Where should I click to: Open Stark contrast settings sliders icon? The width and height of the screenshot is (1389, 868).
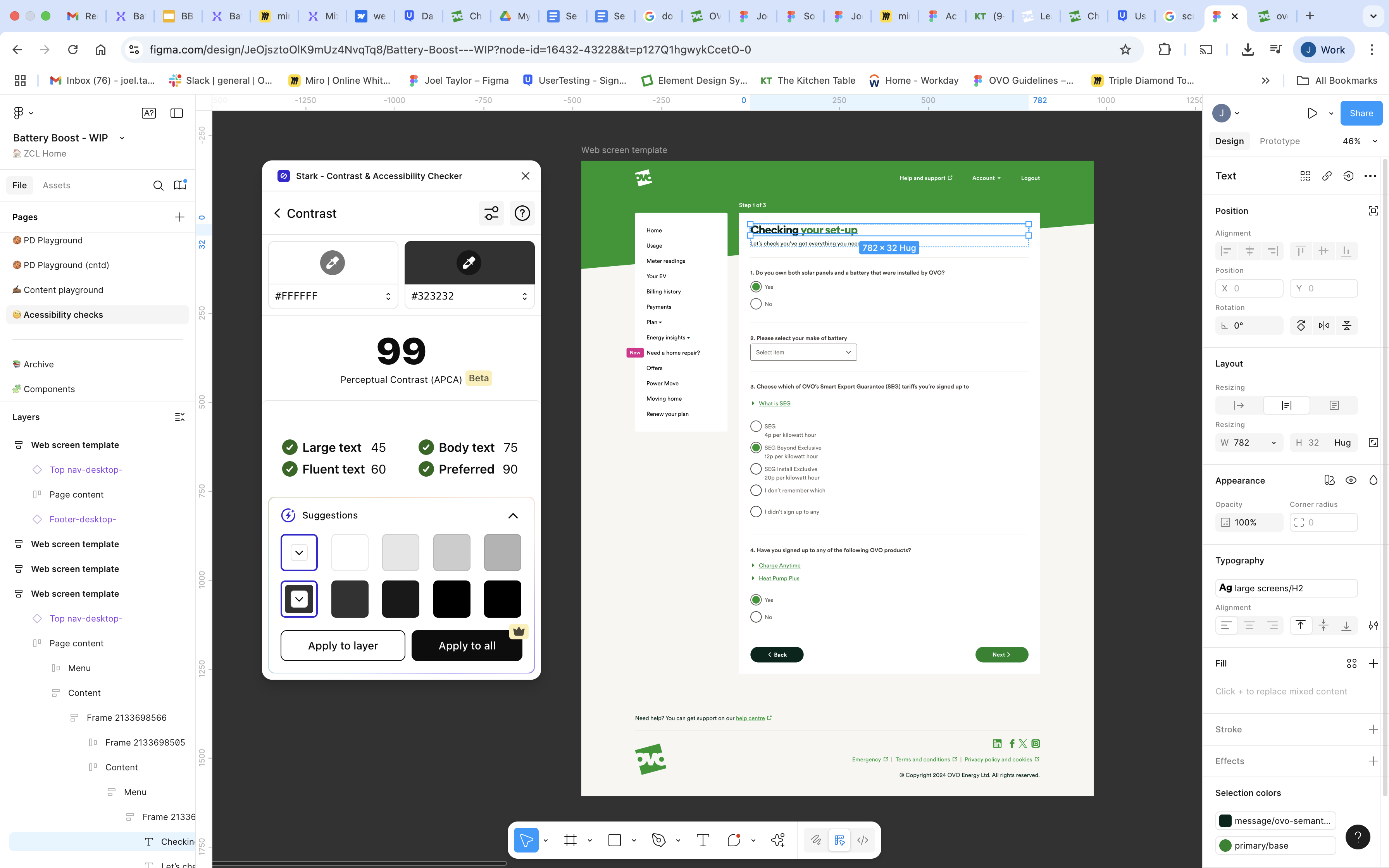[491, 214]
